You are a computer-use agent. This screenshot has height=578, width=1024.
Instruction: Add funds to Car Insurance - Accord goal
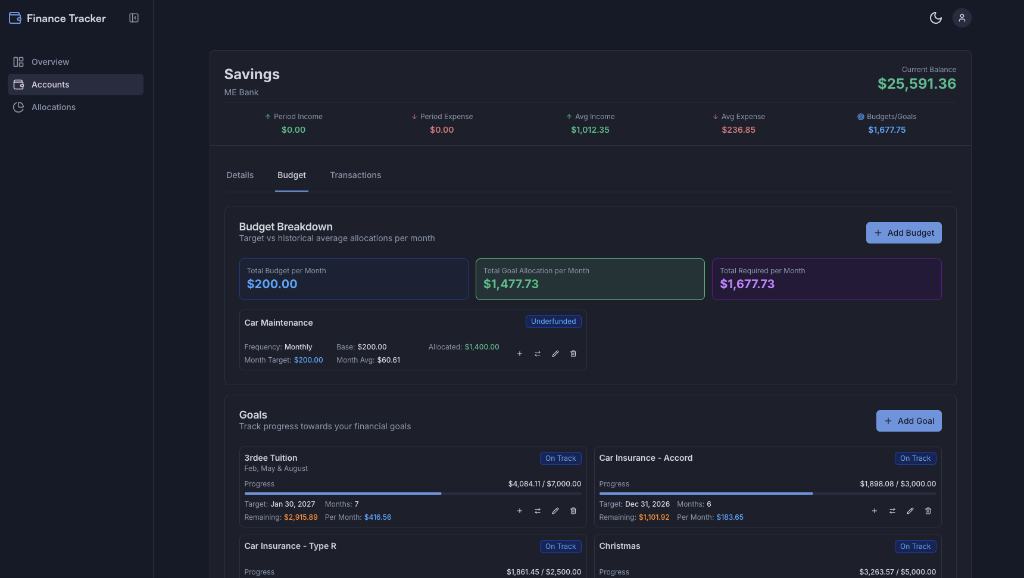[x=874, y=511]
